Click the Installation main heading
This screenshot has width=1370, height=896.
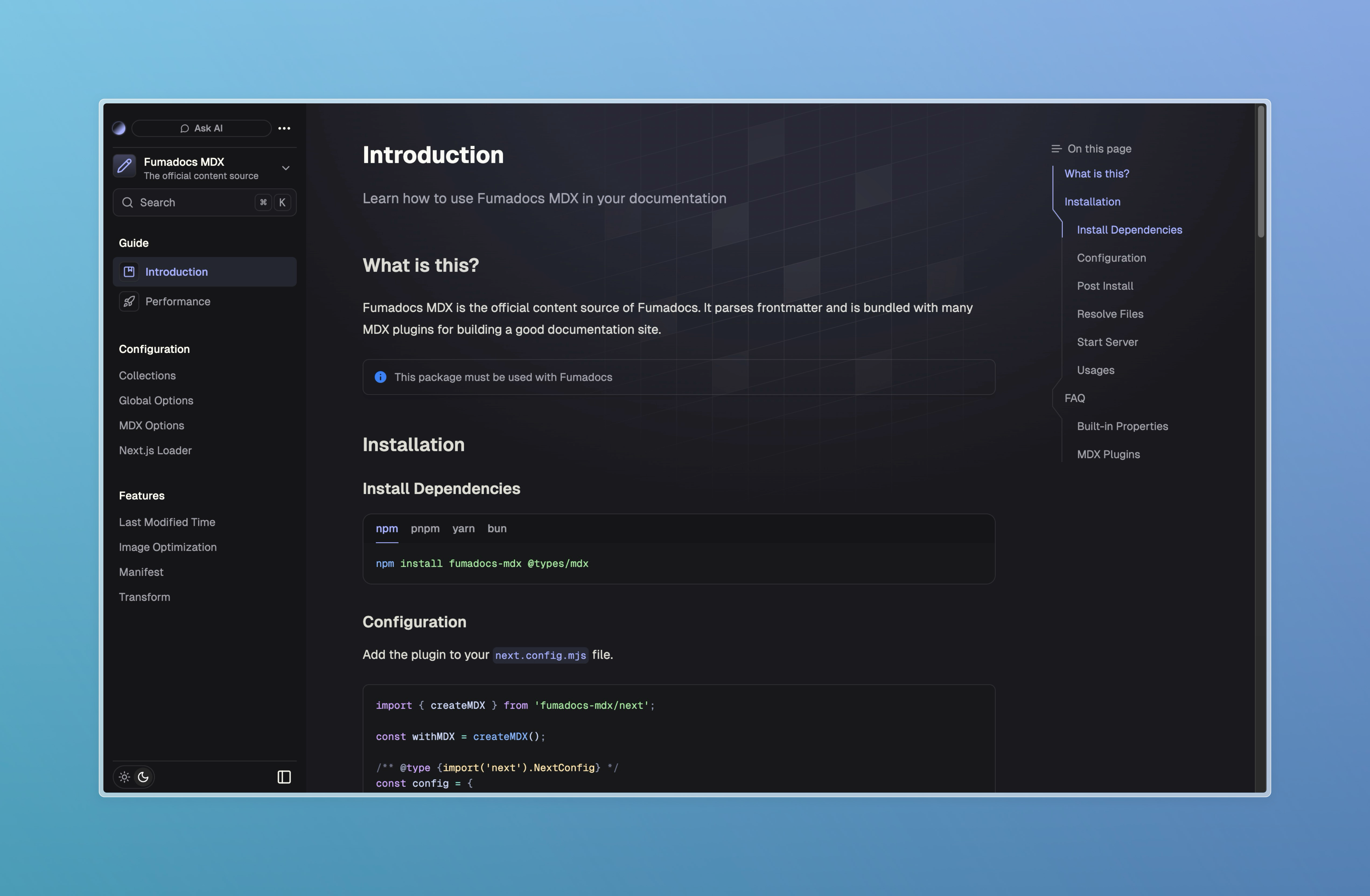[413, 445]
